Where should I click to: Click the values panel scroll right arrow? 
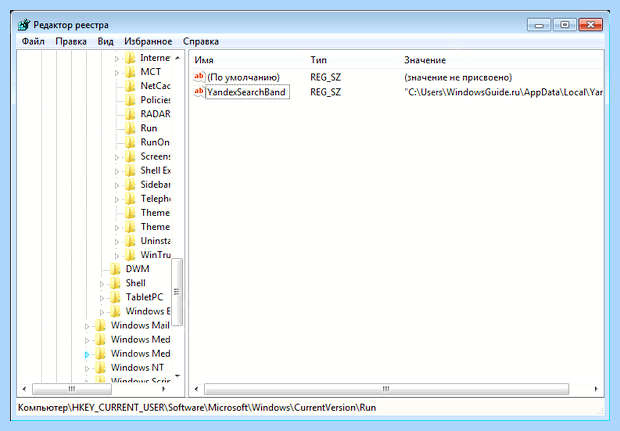(x=595, y=389)
